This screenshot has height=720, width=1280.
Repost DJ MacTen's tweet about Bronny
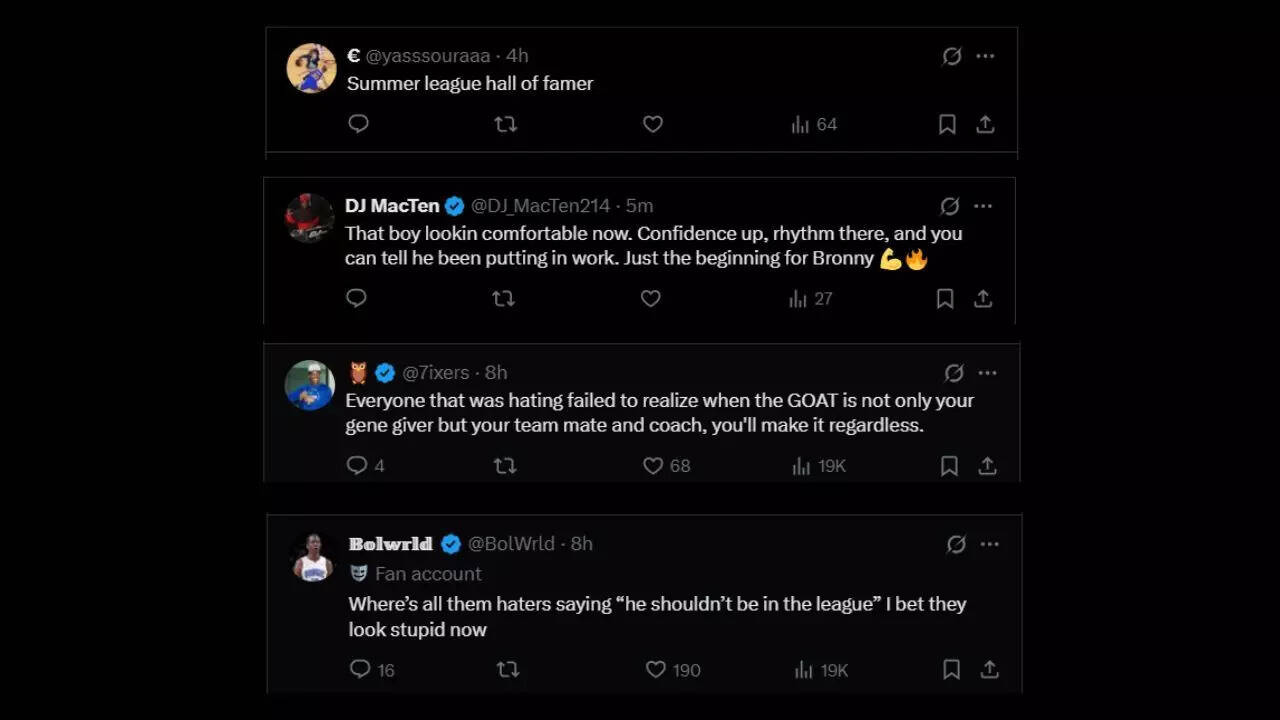pos(503,298)
